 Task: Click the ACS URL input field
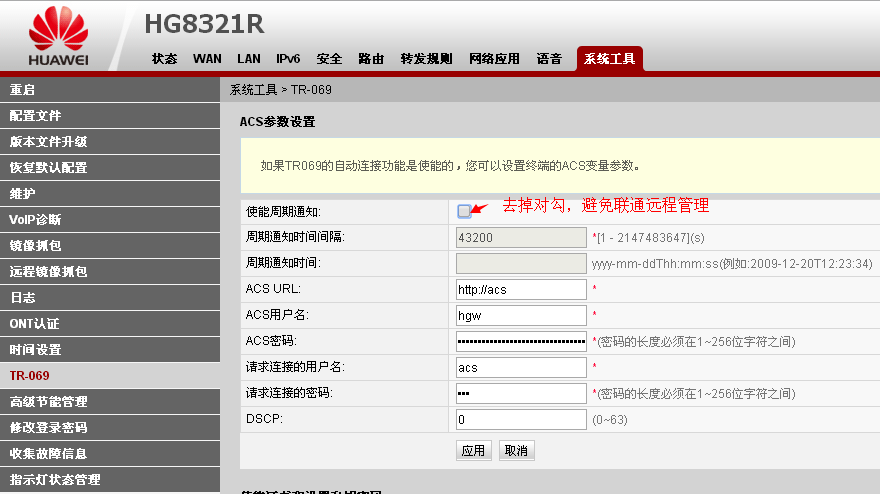[520, 289]
